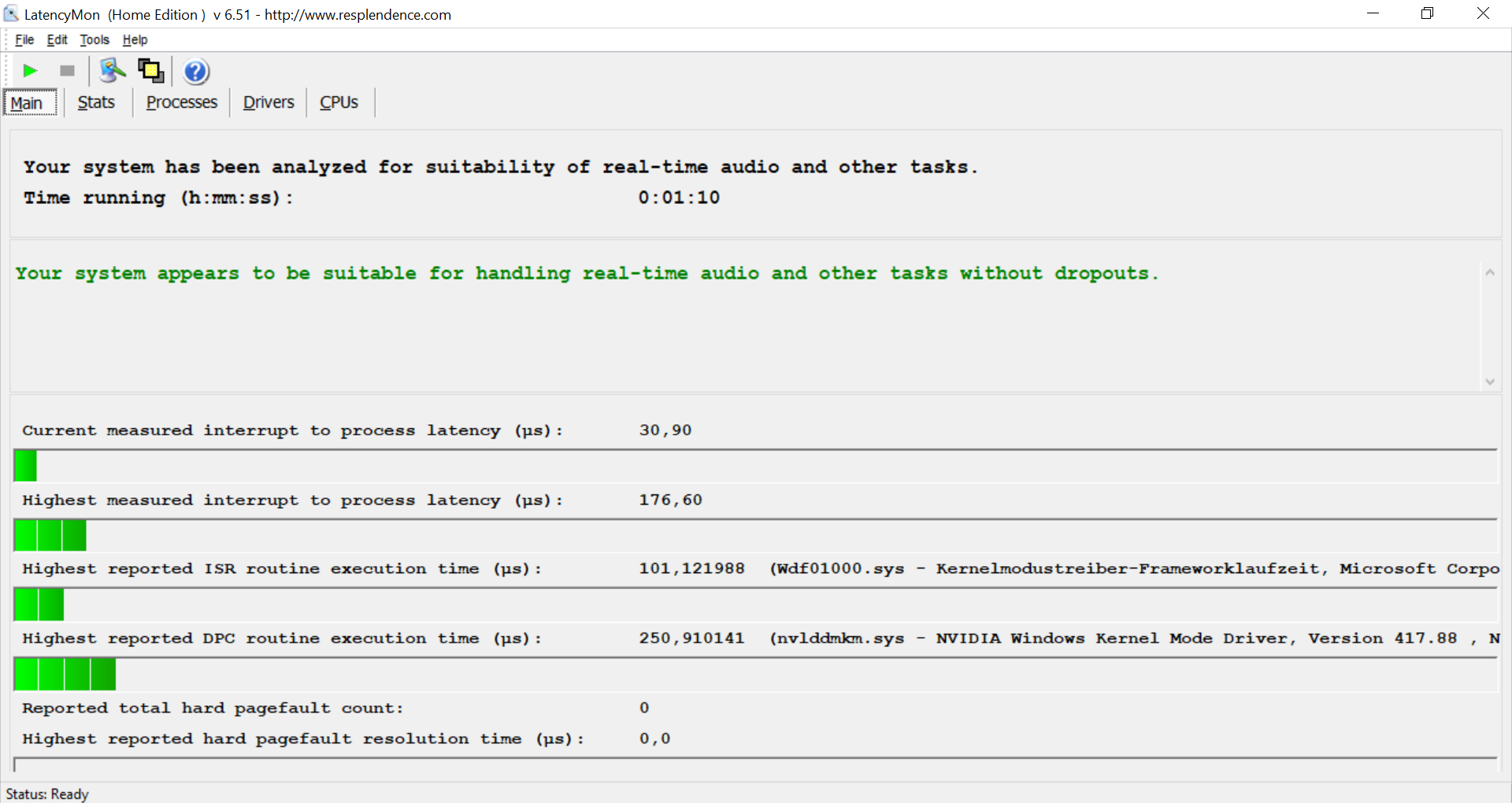Open the Edit menu
Image resolution: width=1512 pixels, height=803 pixels.
click(57, 39)
